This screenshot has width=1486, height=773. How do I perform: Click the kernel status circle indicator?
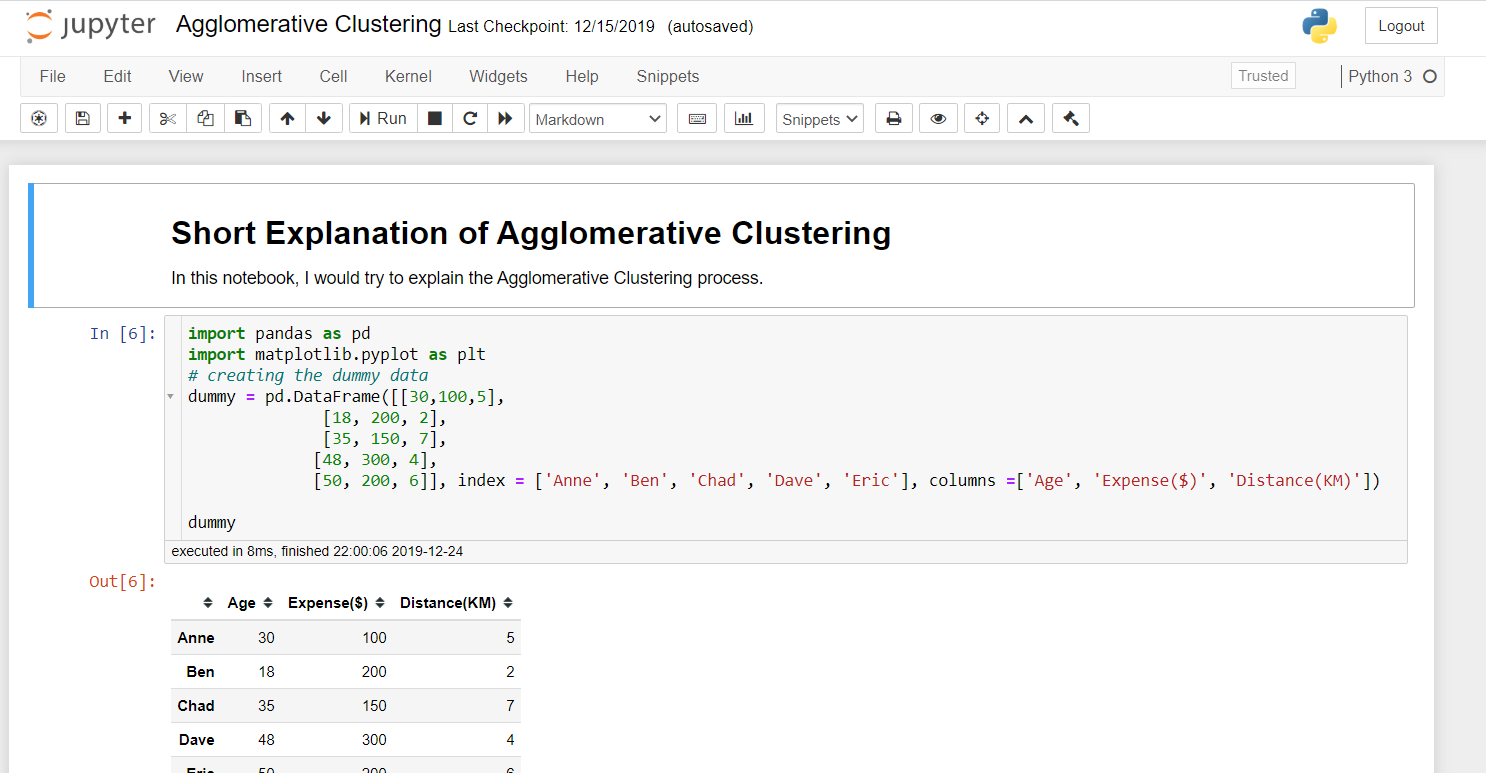pos(1429,76)
